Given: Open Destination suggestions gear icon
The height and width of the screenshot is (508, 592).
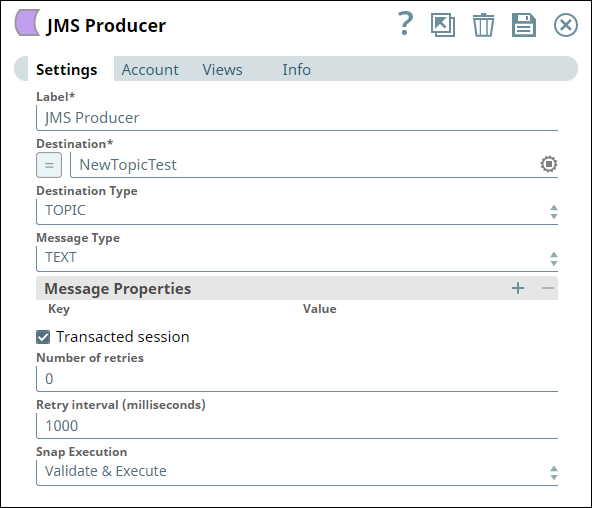Looking at the screenshot, I should coord(549,164).
